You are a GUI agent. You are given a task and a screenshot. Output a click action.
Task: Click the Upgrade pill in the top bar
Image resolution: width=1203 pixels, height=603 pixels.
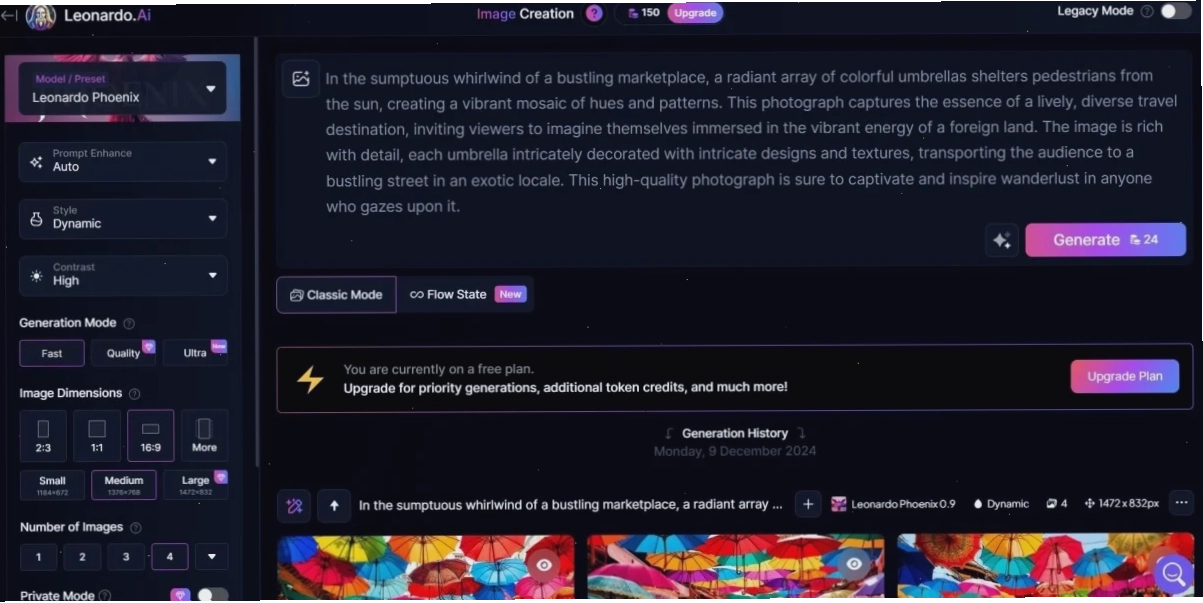point(695,13)
